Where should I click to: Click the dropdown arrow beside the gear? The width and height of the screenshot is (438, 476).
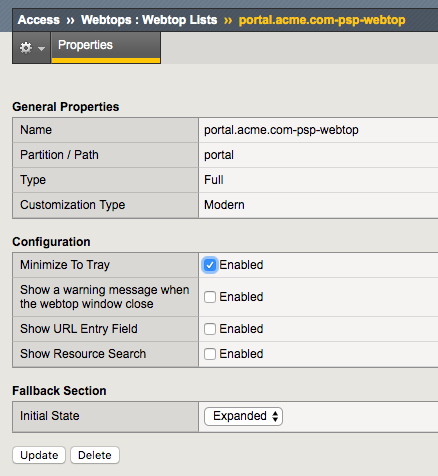[41, 49]
